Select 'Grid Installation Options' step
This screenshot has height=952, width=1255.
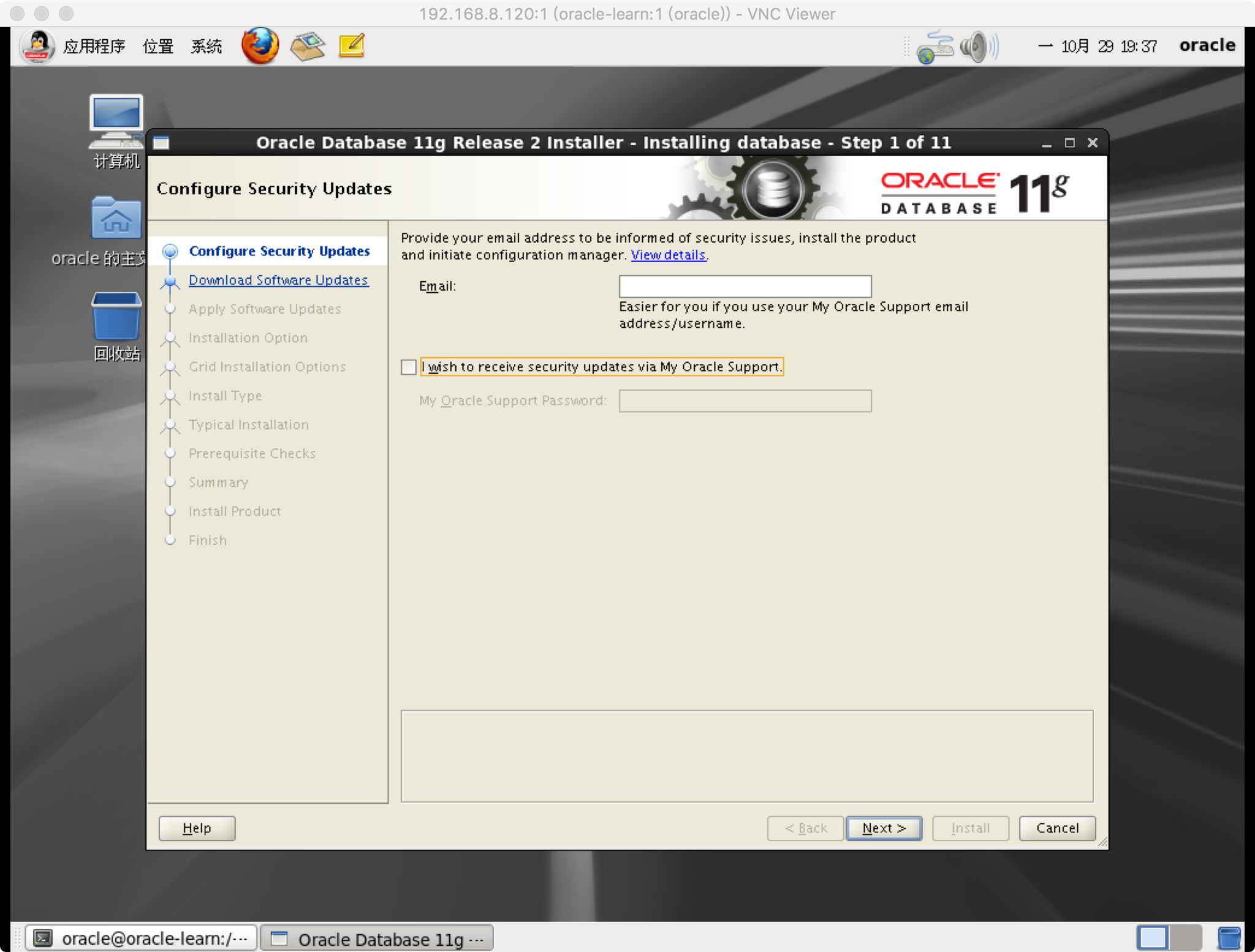click(266, 366)
